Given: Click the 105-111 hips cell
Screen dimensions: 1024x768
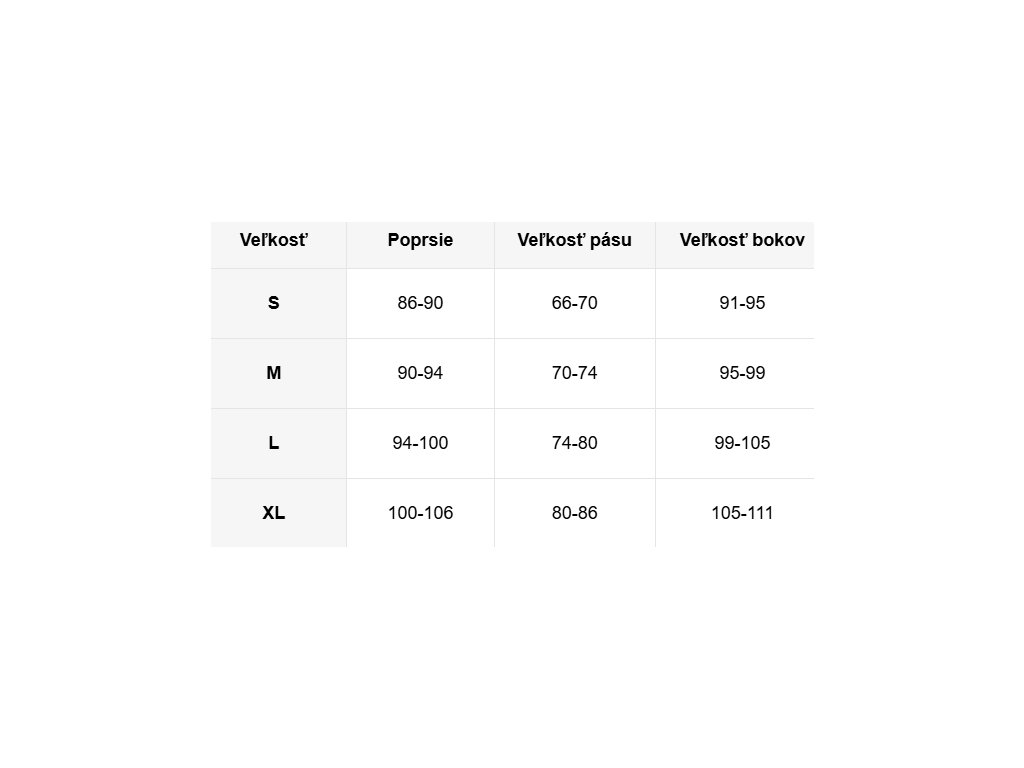Looking at the screenshot, I should coord(742,513).
